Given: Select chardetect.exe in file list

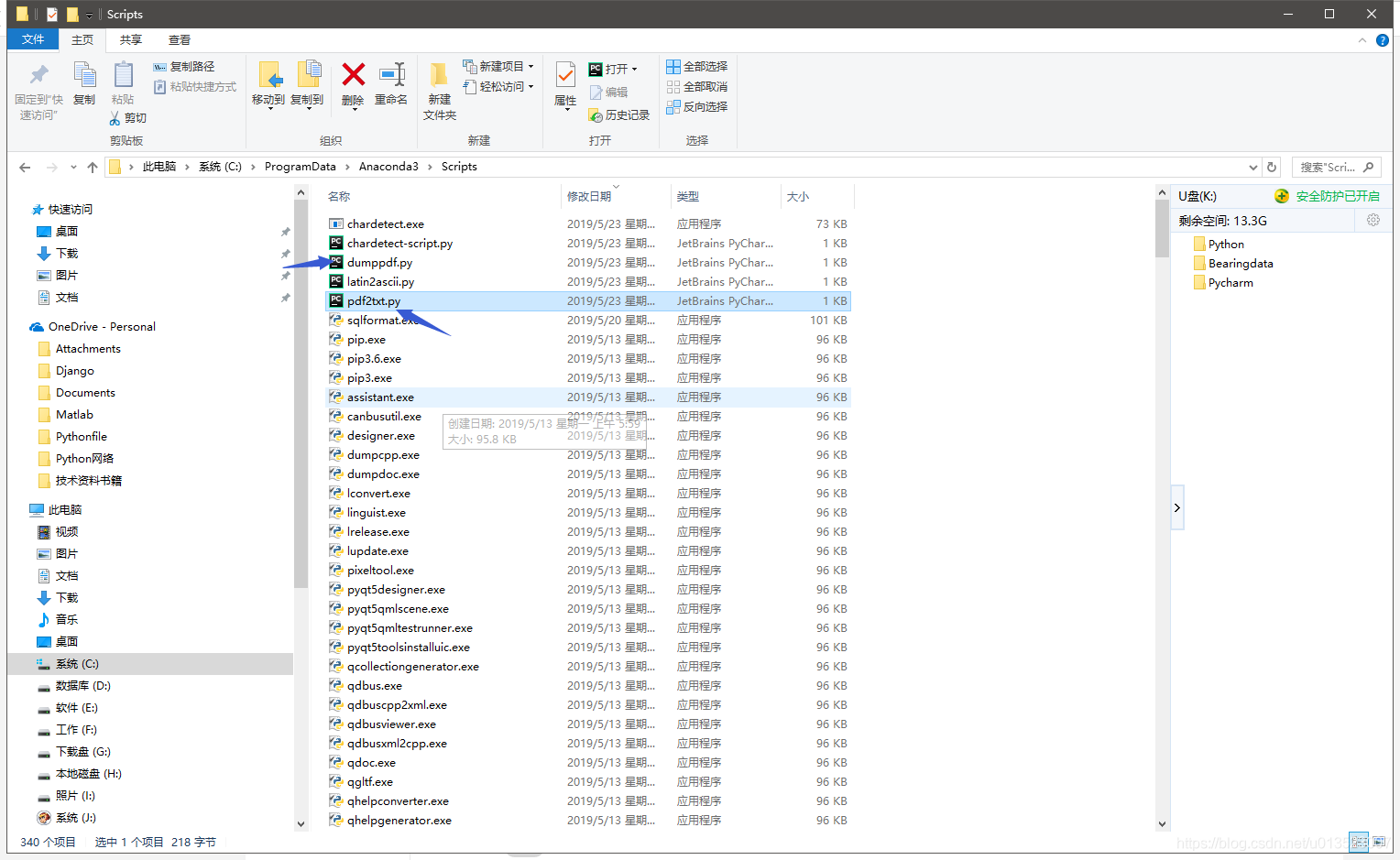Looking at the screenshot, I should (x=386, y=224).
